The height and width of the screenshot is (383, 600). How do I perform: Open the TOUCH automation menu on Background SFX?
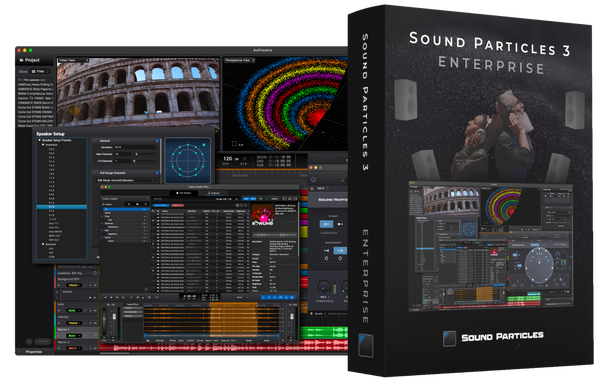click(x=73, y=285)
